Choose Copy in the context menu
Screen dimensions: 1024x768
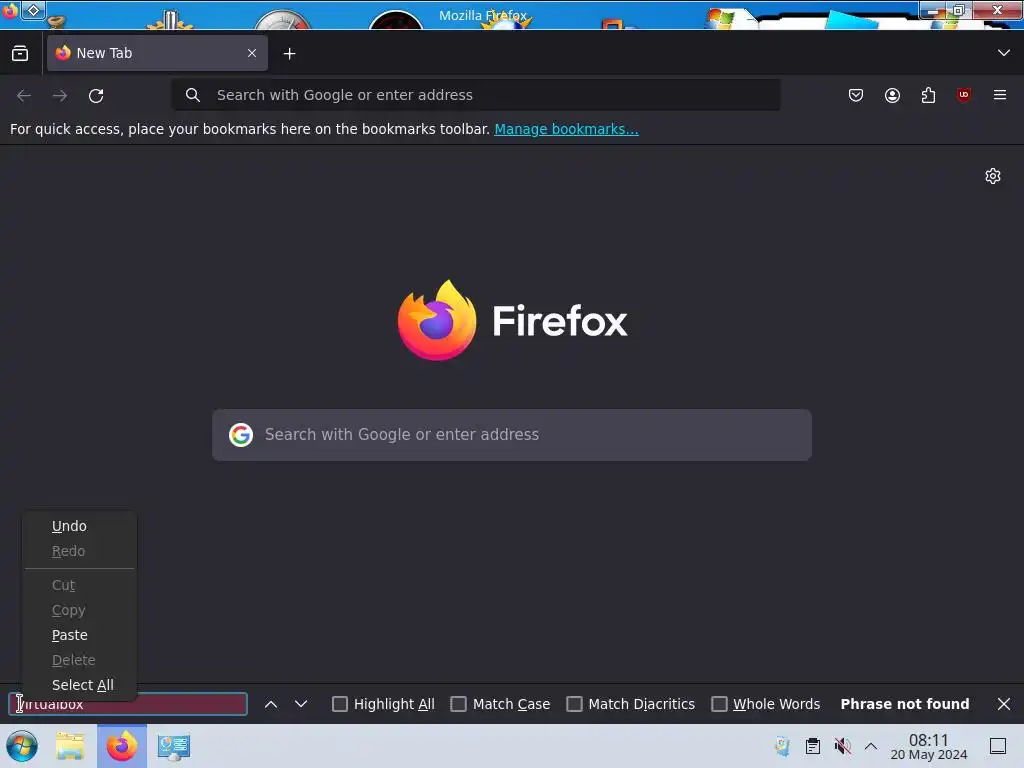(x=79, y=610)
